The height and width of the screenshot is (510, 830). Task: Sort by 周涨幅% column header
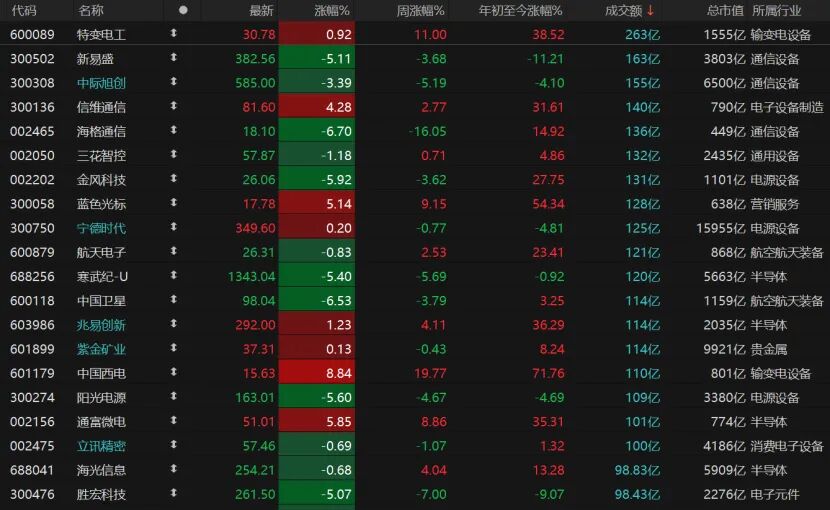click(421, 10)
